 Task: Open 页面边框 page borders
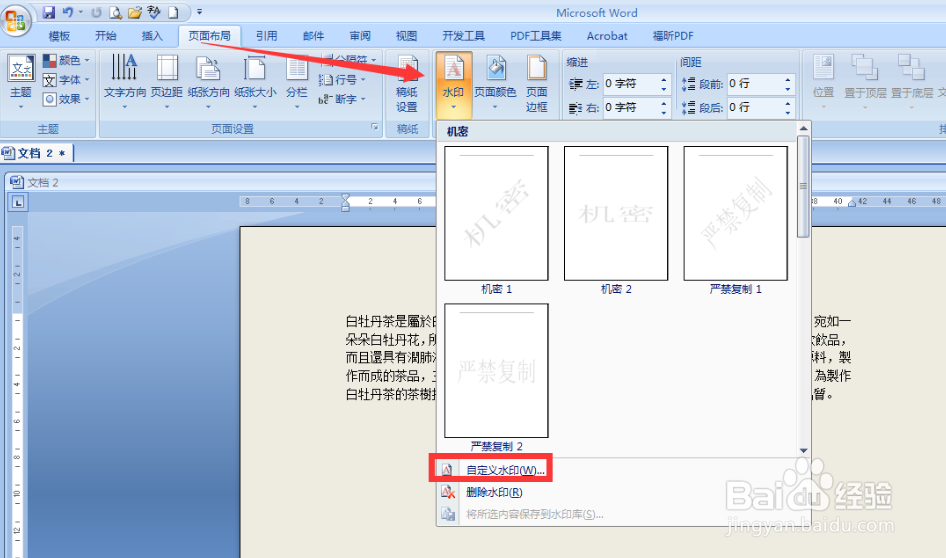point(536,83)
